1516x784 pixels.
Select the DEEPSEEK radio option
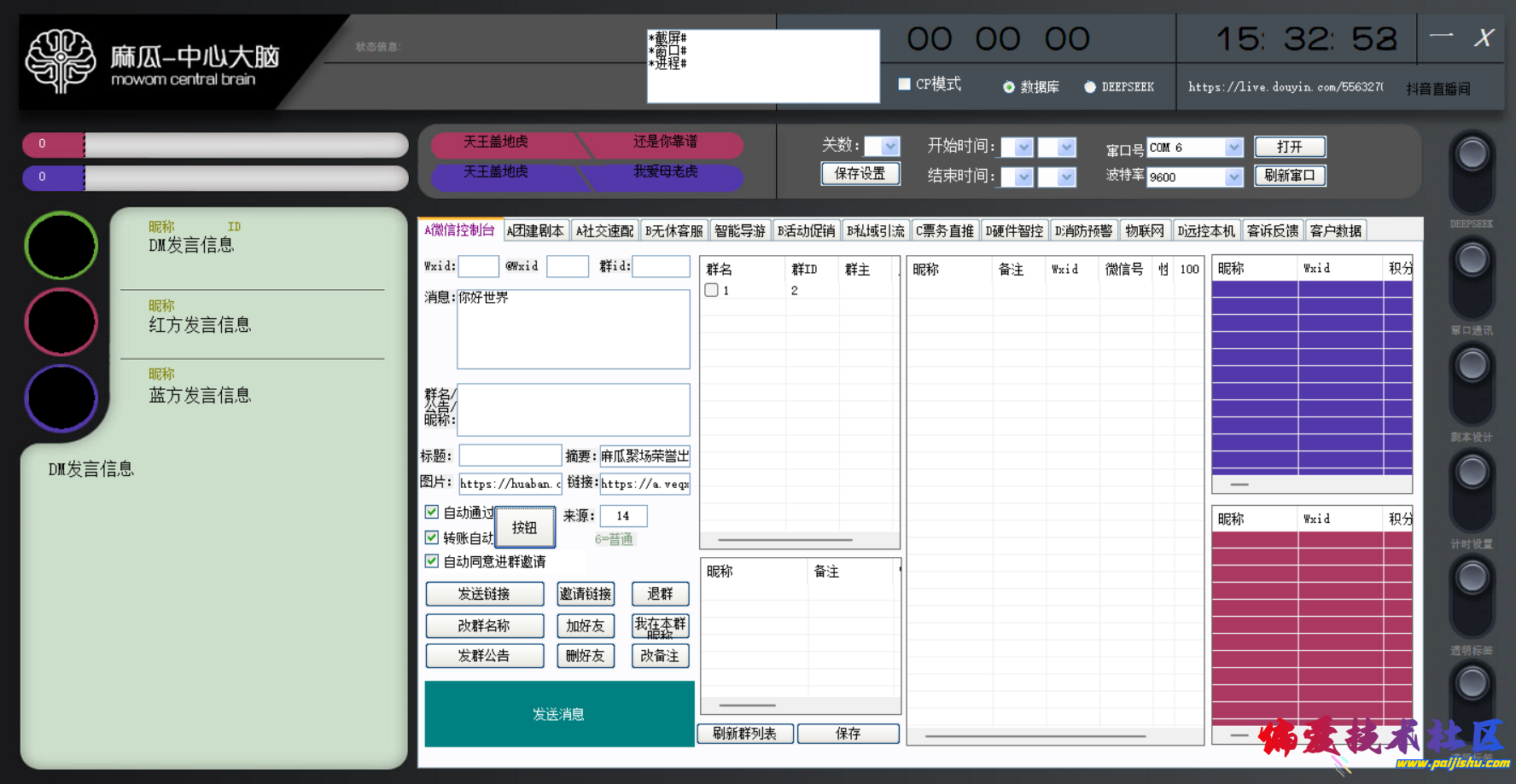1090,87
